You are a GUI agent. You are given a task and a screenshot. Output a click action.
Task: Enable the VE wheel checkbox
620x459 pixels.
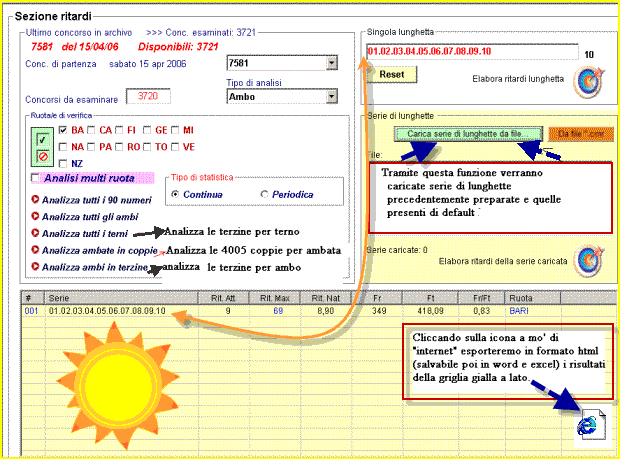point(175,147)
